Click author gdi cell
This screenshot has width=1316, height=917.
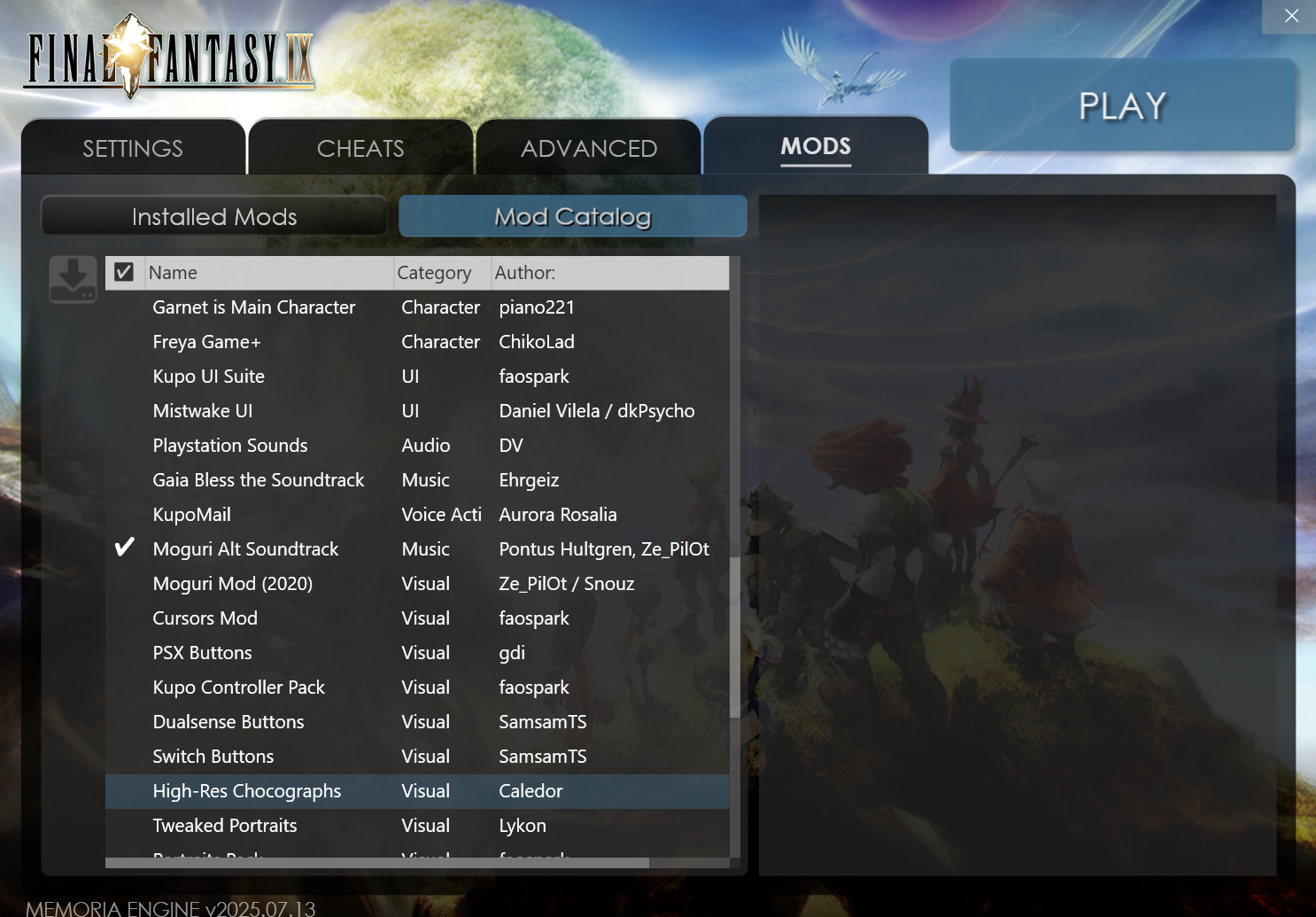(x=512, y=653)
